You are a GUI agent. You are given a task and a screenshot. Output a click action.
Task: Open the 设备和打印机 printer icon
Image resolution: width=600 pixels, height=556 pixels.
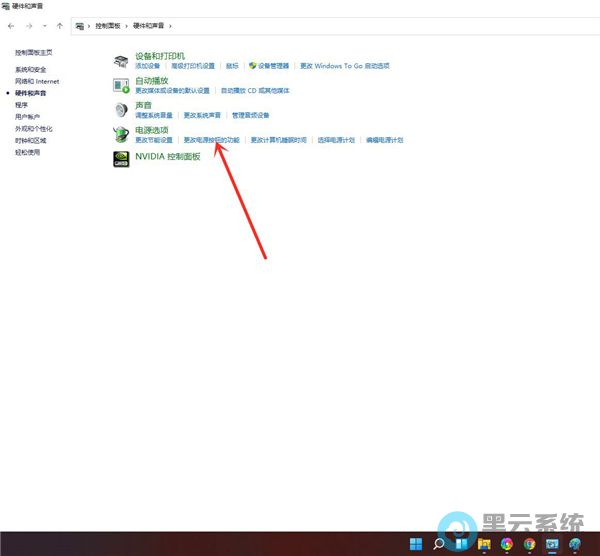[120, 60]
